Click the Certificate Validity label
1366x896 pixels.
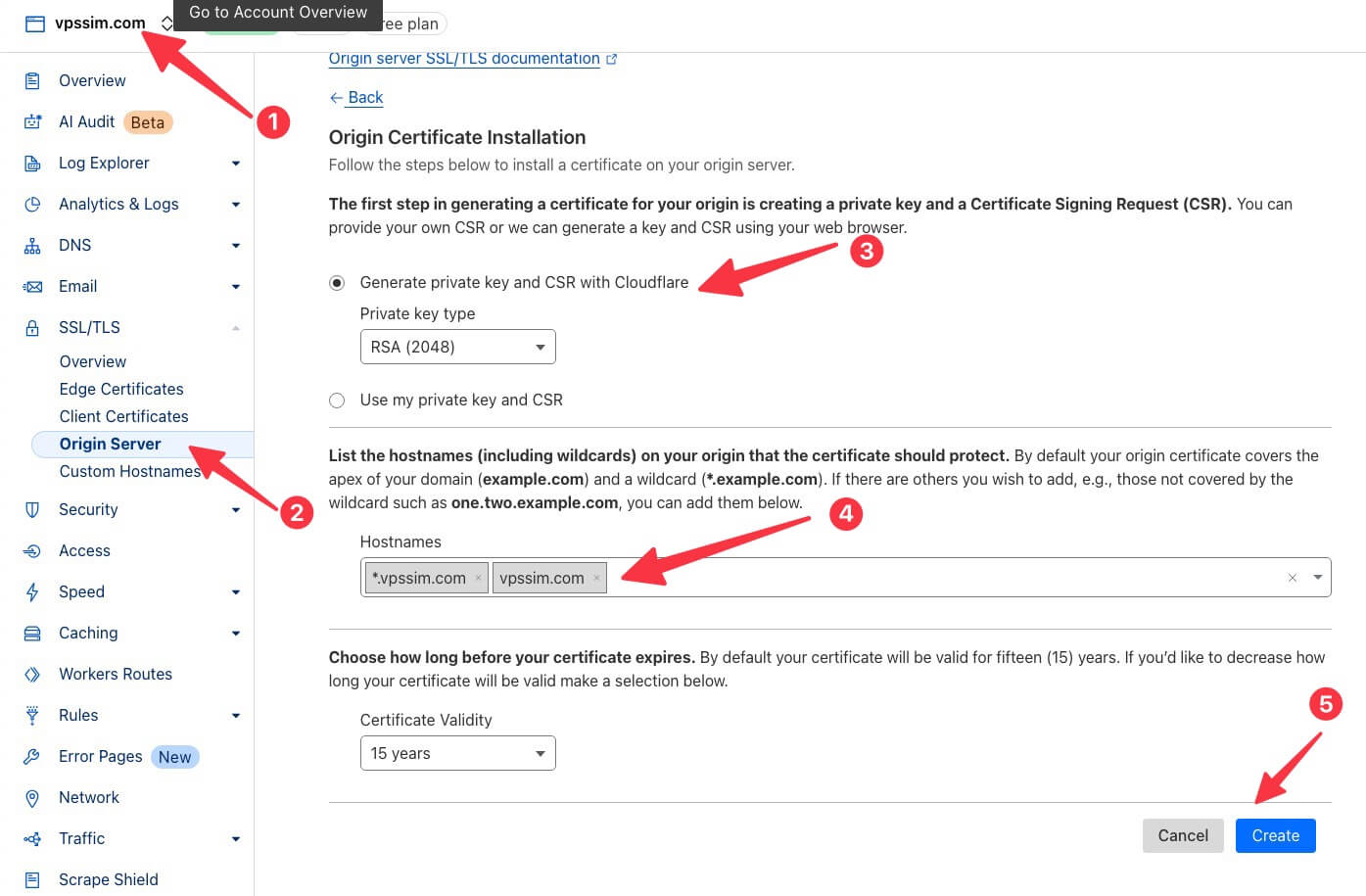(426, 720)
